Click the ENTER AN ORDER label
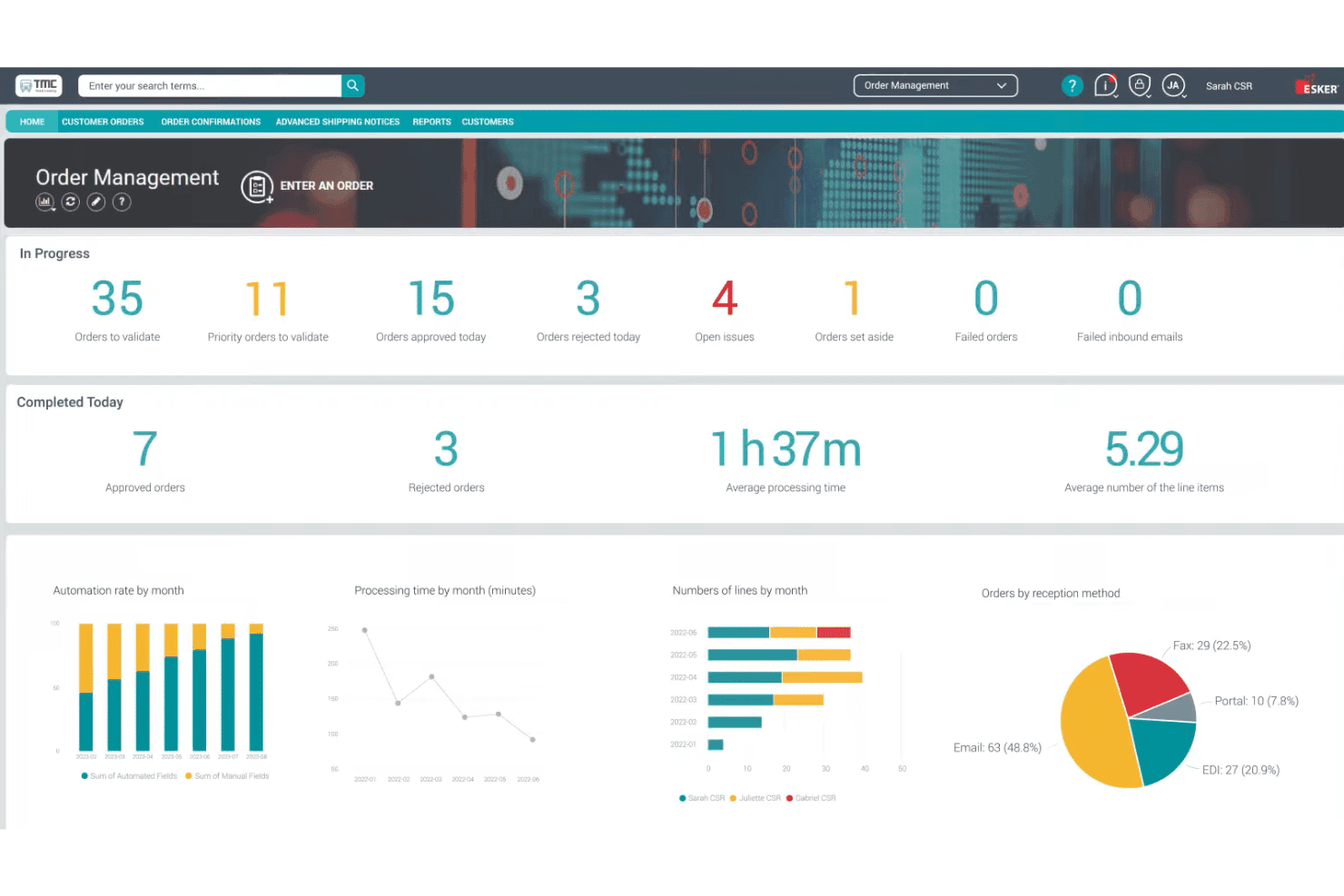The image size is (1344, 896). pos(327,186)
